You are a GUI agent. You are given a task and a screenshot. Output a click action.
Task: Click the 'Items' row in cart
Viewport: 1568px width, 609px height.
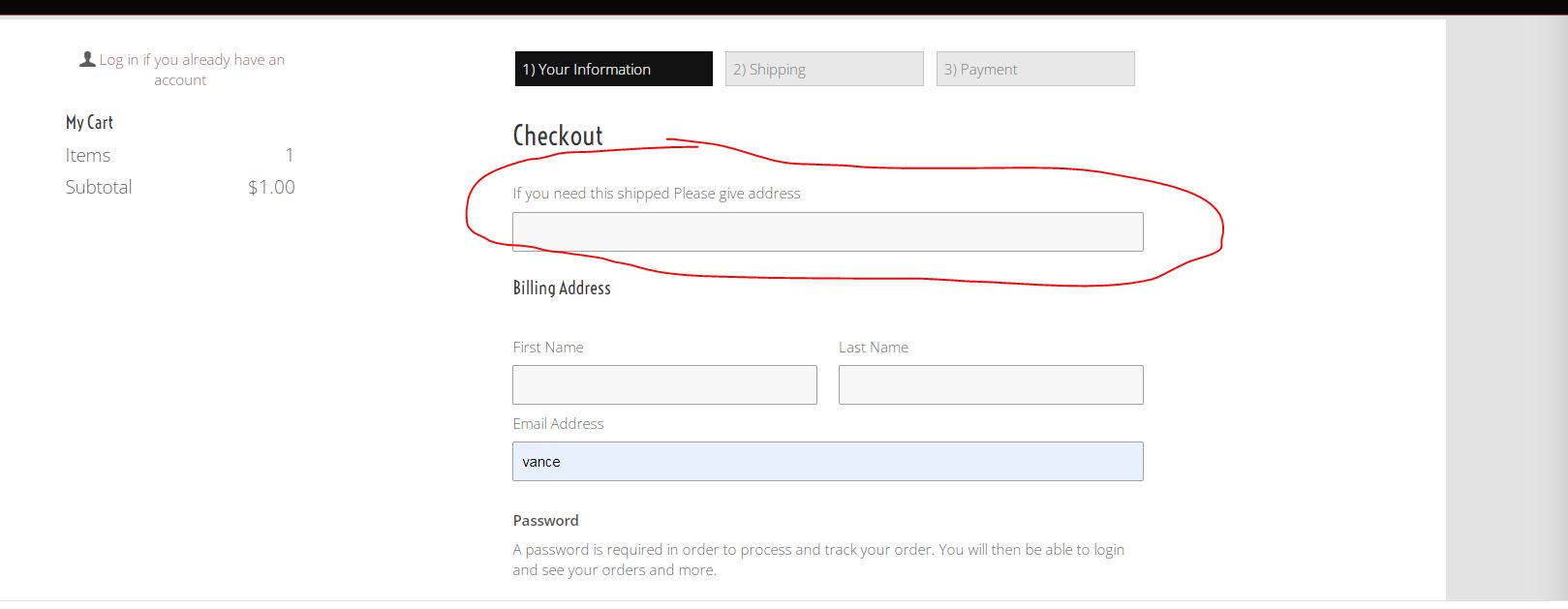tap(179, 155)
